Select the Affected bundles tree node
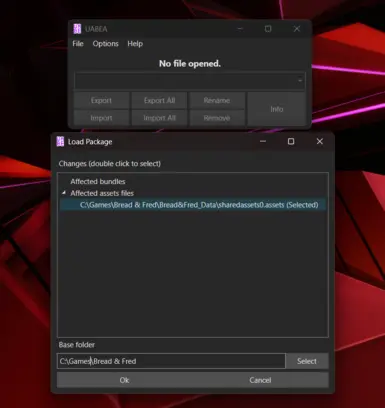The height and width of the screenshot is (408, 385). click(x=98, y=181)
